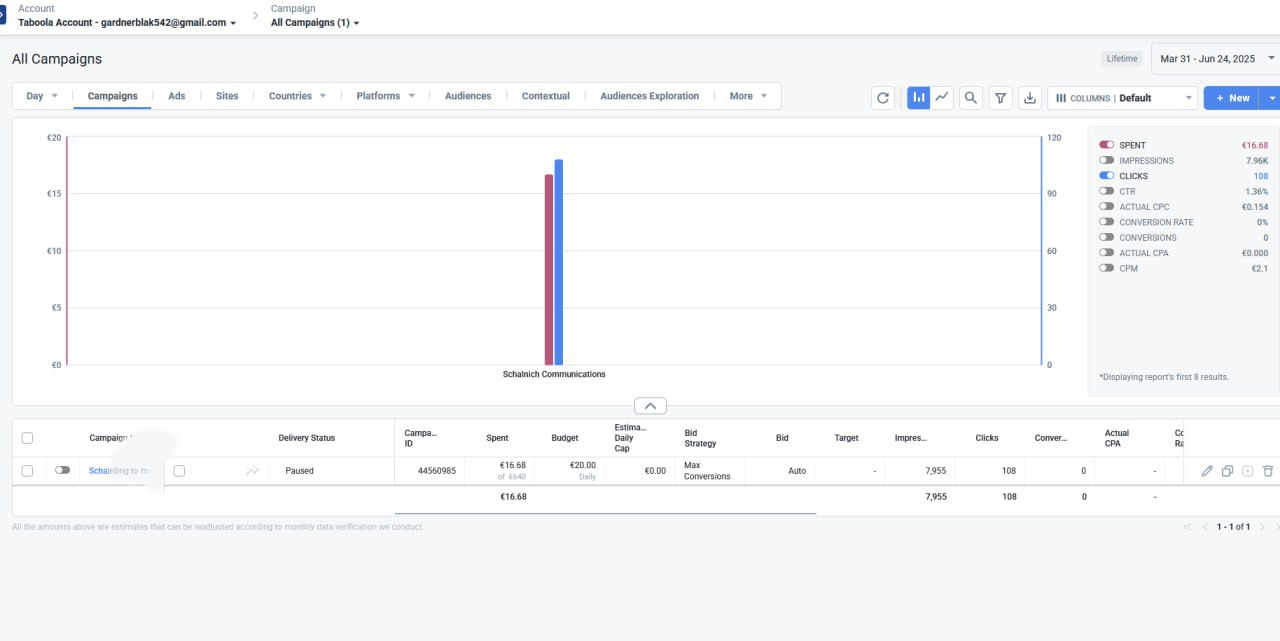Switch to the line chart view

[x=941, y=97]
